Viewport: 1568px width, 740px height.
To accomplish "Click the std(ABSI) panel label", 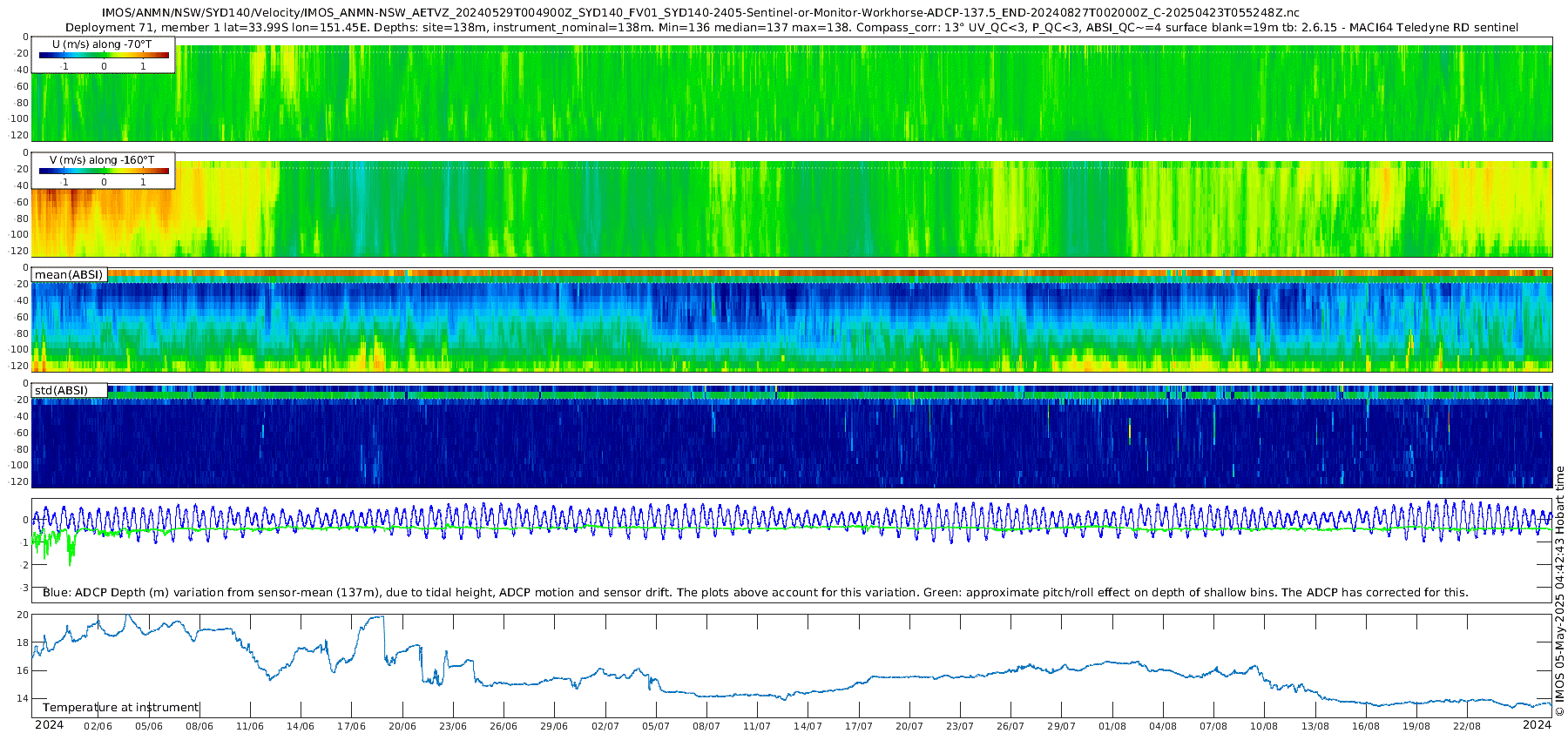I will click(x=61, y=390).
